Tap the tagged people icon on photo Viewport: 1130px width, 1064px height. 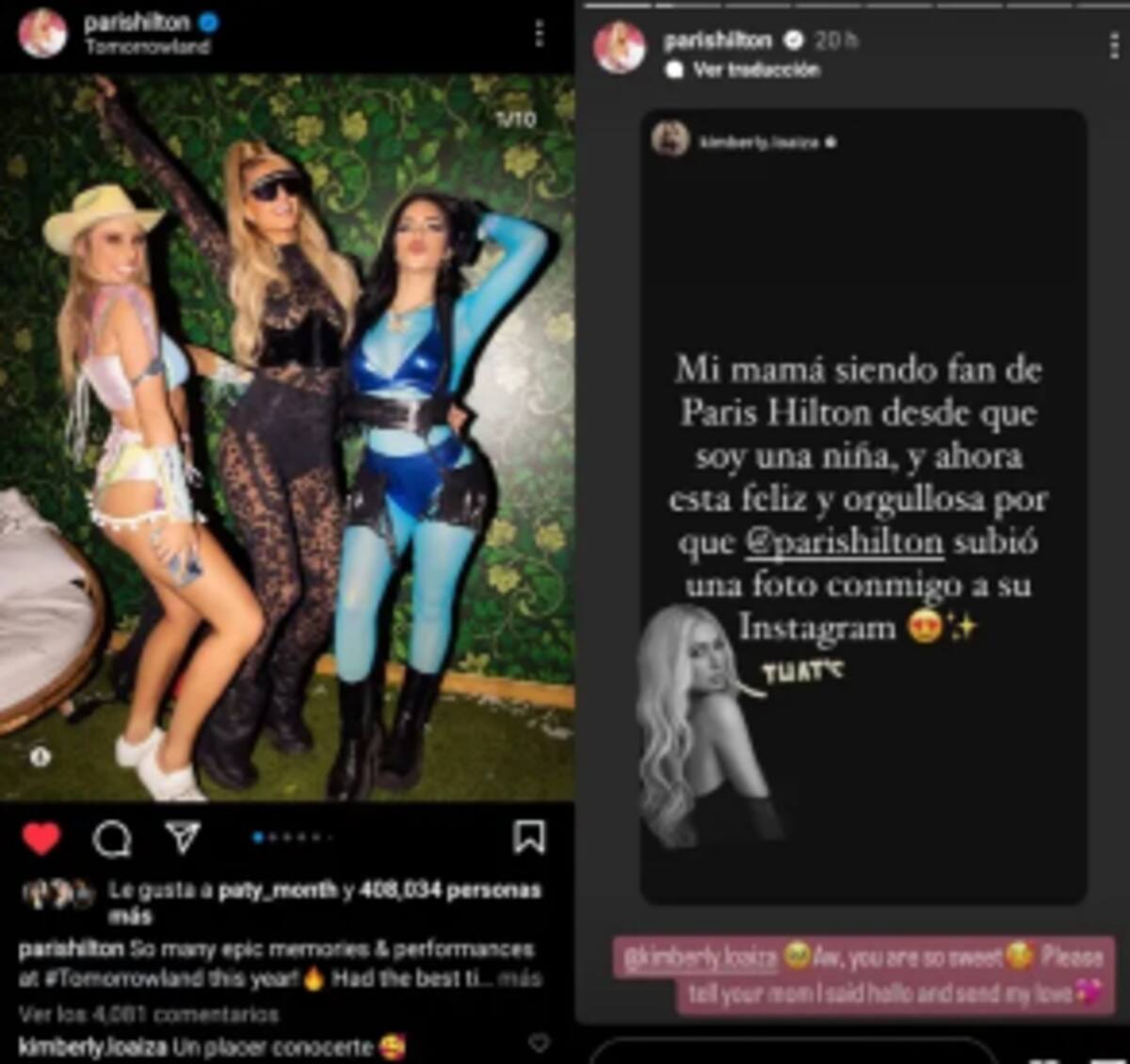click(x=40, y=756)
